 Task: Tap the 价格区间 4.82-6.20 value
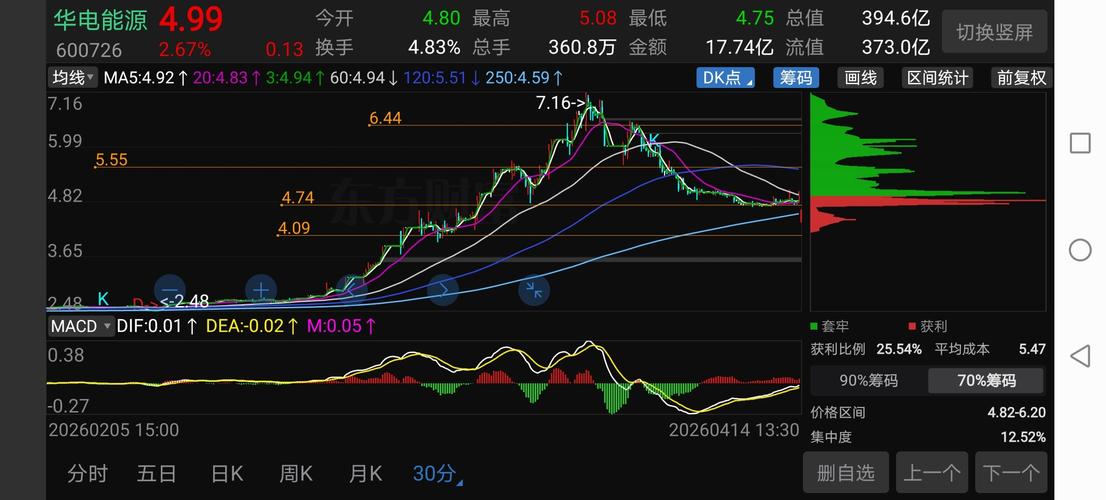click(1016, 413)
